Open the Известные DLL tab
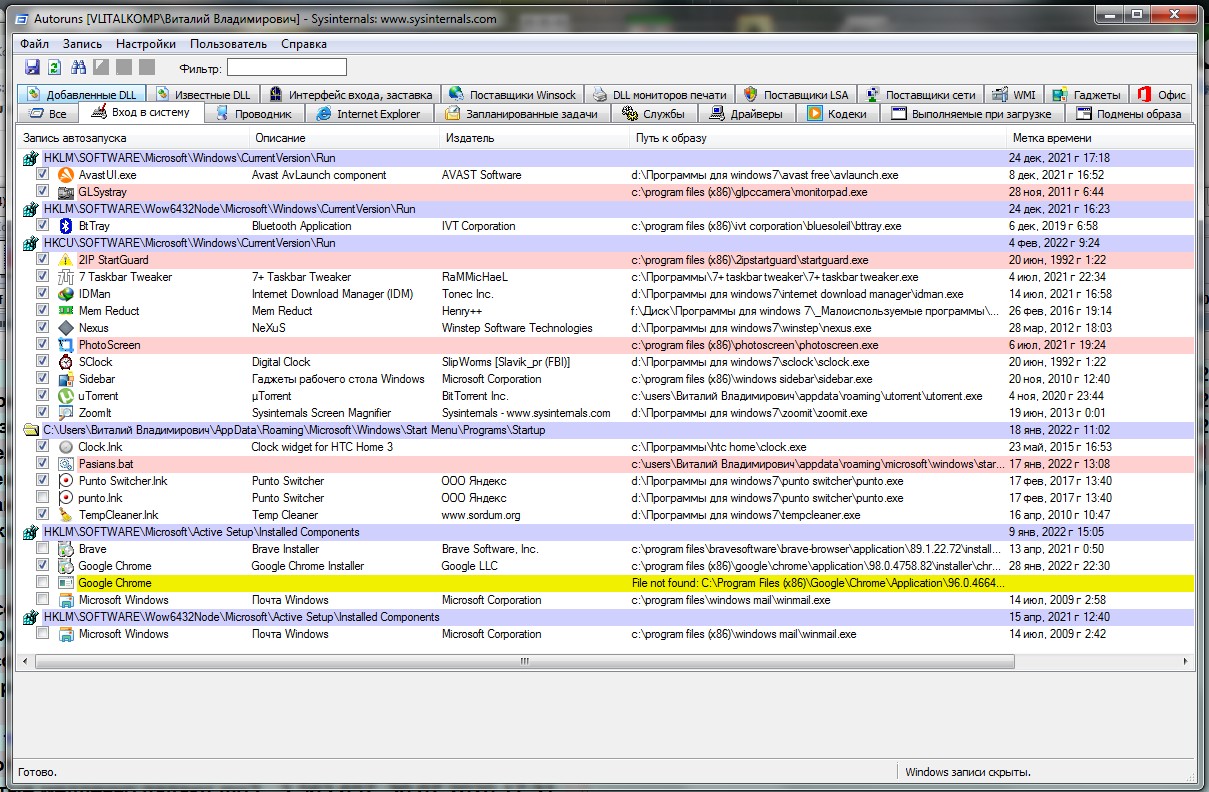Screen dimensions: 1209x792 tap(204, 95)
